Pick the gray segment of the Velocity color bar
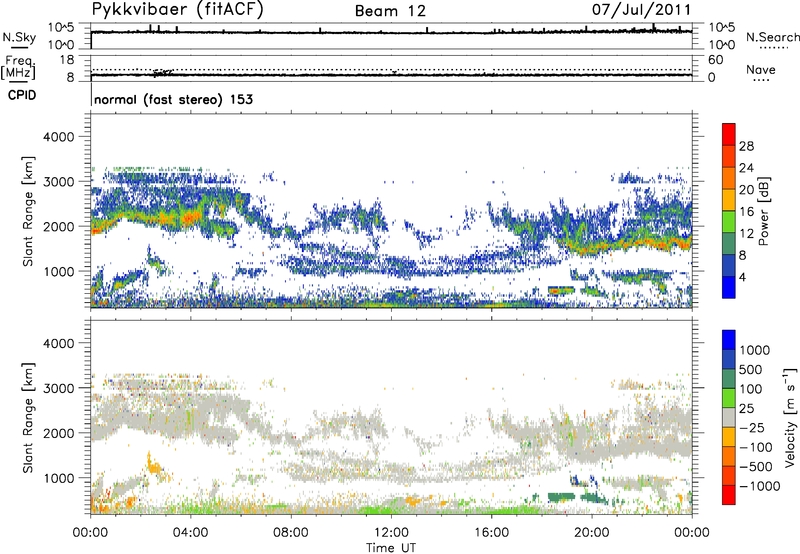The image size is (800, 554). pyautogui.click(x=729, y=417)
